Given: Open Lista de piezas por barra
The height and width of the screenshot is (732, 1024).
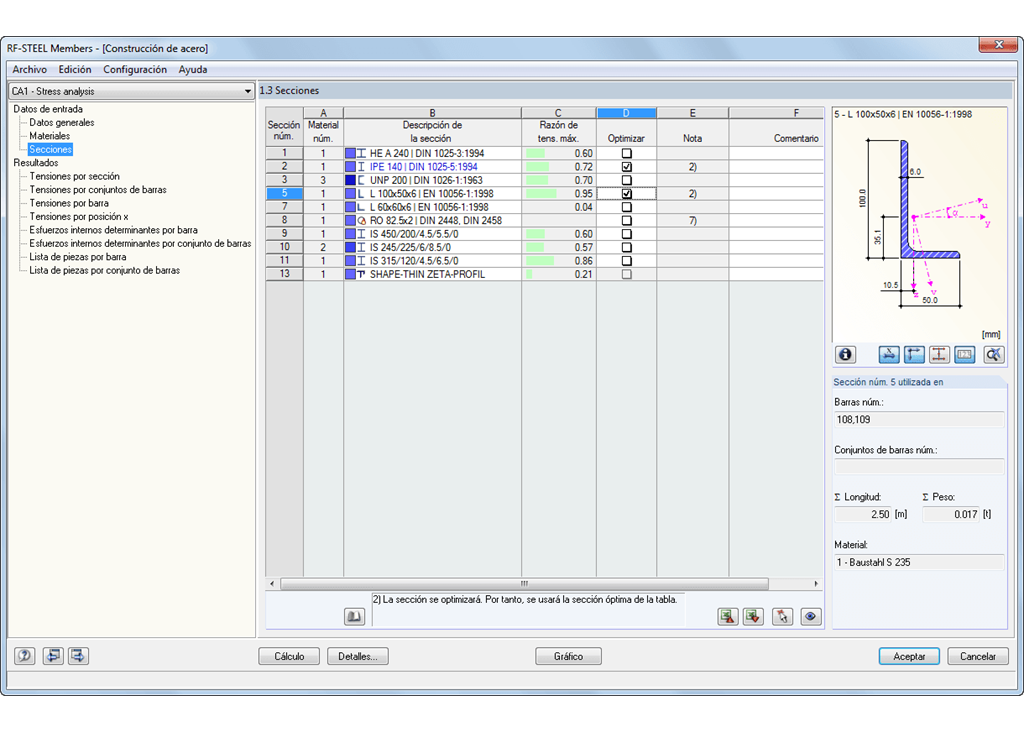Looking at the screenshot, I should point(78,257).
